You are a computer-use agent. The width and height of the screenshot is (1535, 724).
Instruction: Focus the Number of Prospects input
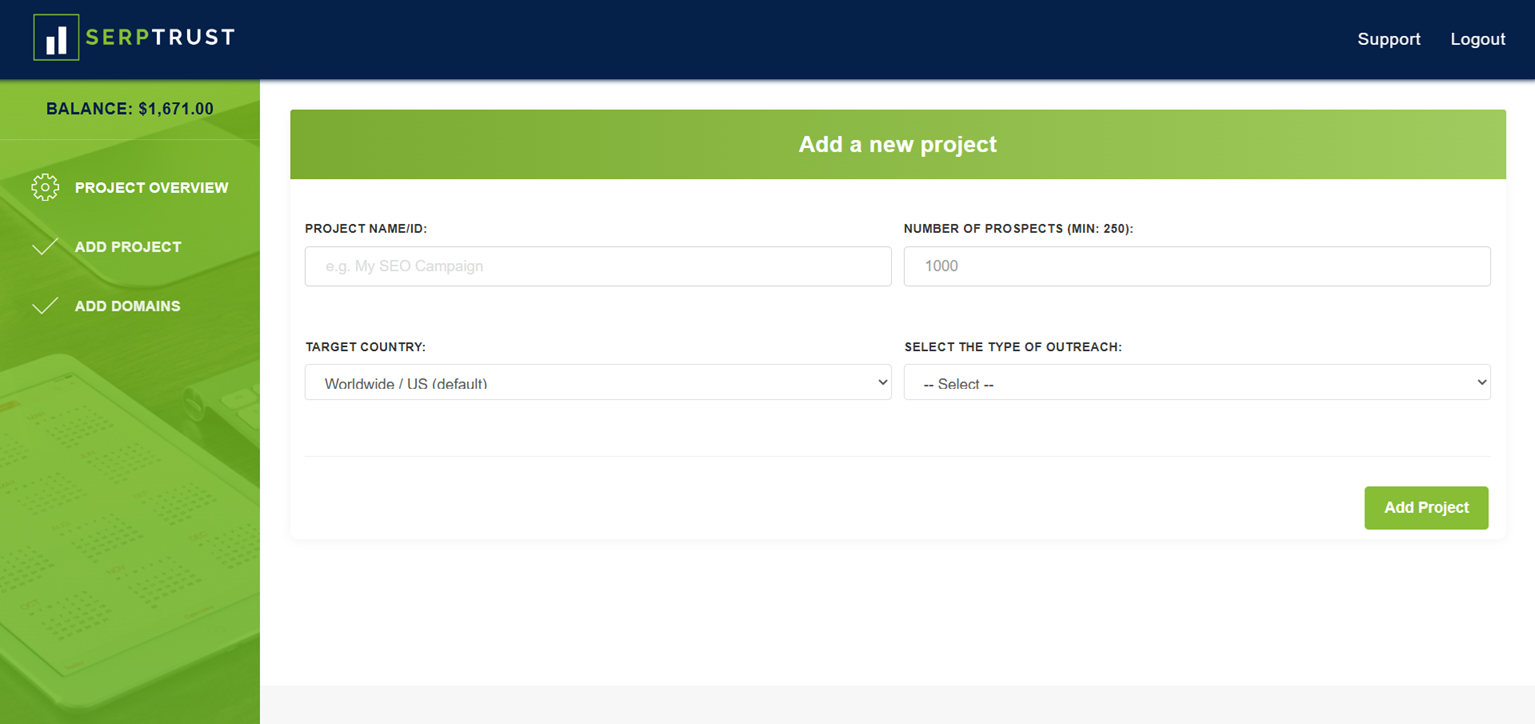coord(1196,266)
